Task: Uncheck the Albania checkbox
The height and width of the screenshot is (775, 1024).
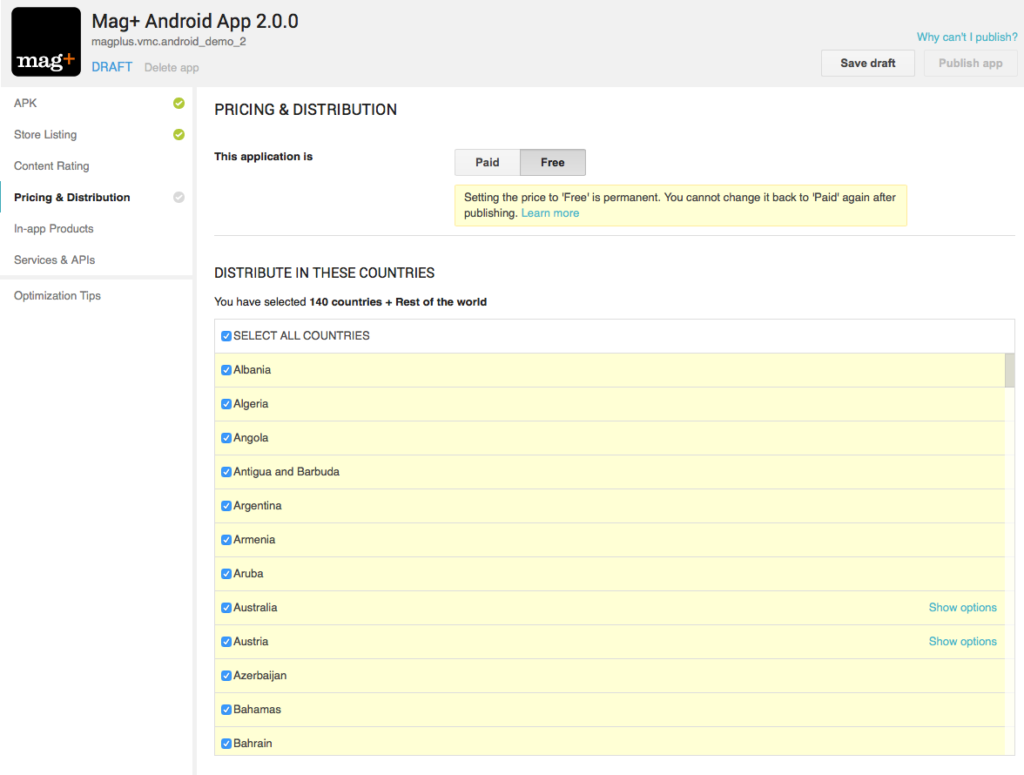Action: coord(226,370)
